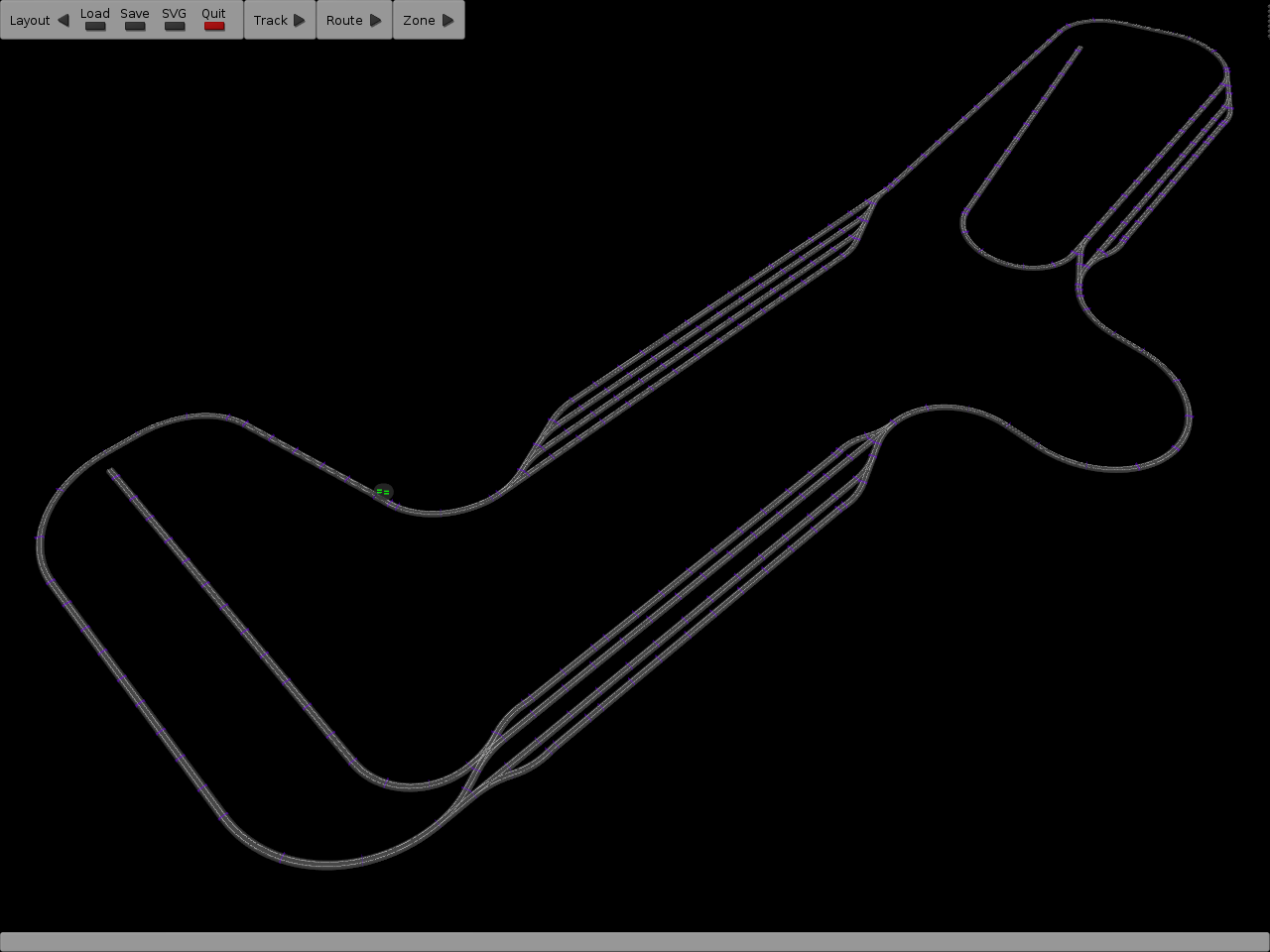Toggle turnout at upper yard's top-right throat
1270x952 pixels.
[875, 199]
